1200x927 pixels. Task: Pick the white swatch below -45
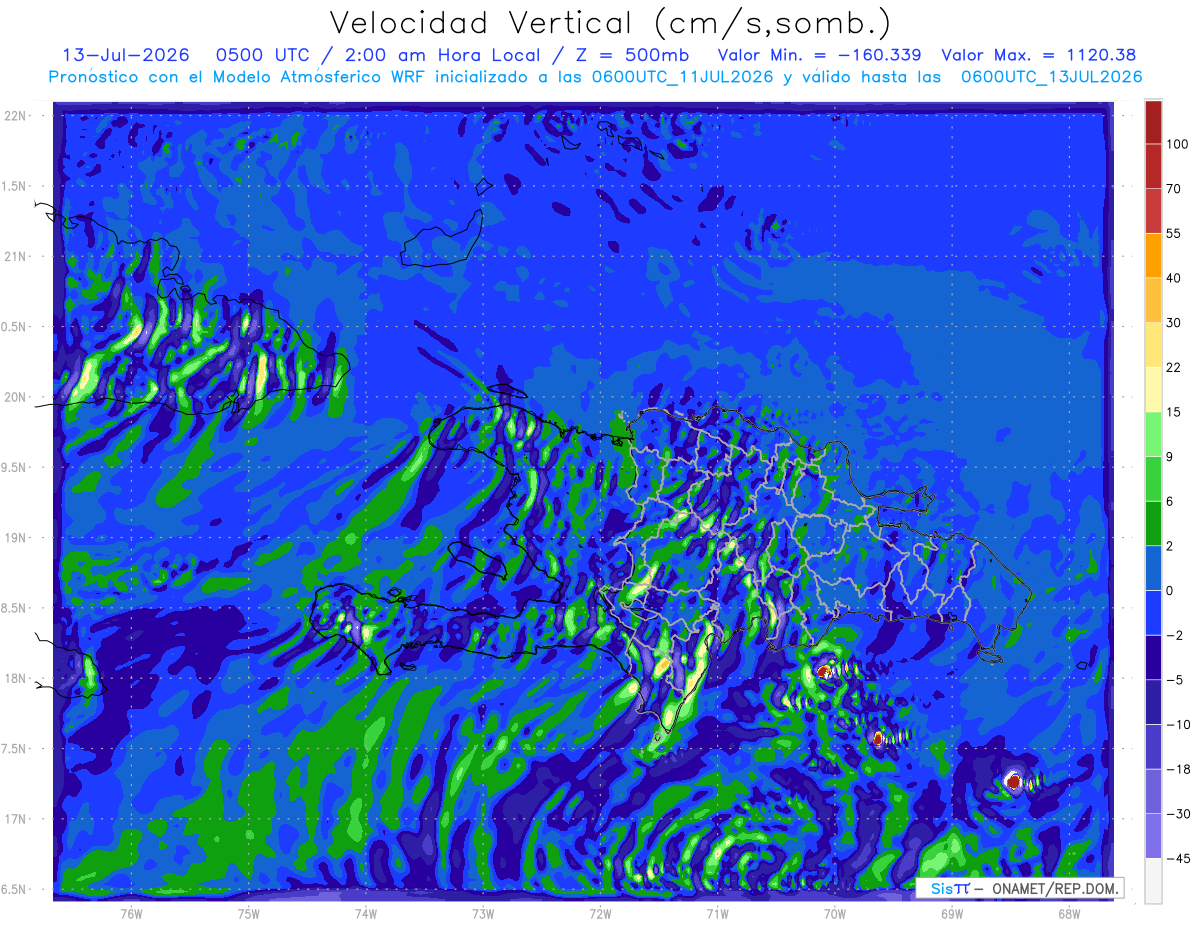[1154, 881]
